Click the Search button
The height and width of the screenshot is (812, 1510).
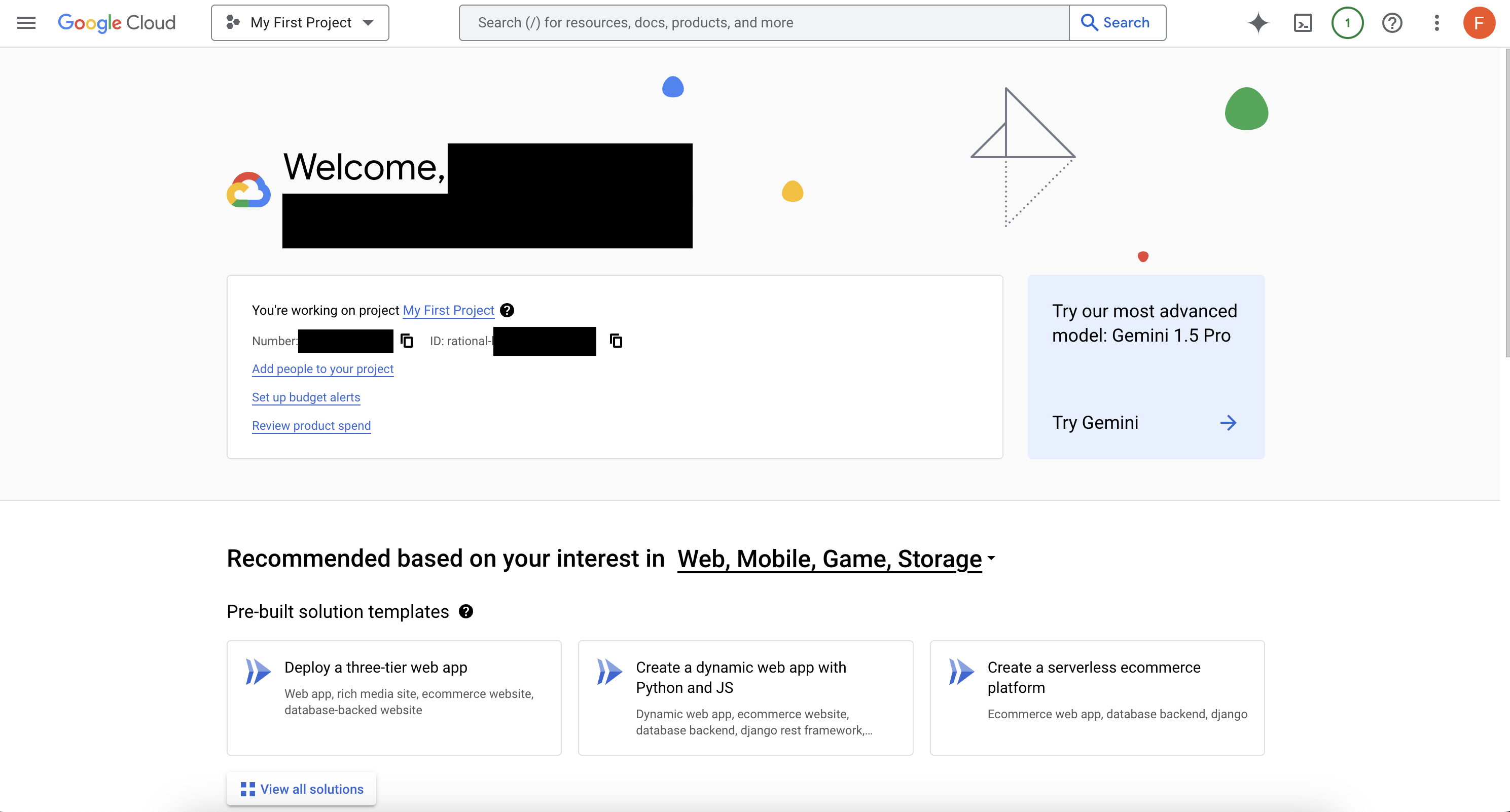point(1117,23)
